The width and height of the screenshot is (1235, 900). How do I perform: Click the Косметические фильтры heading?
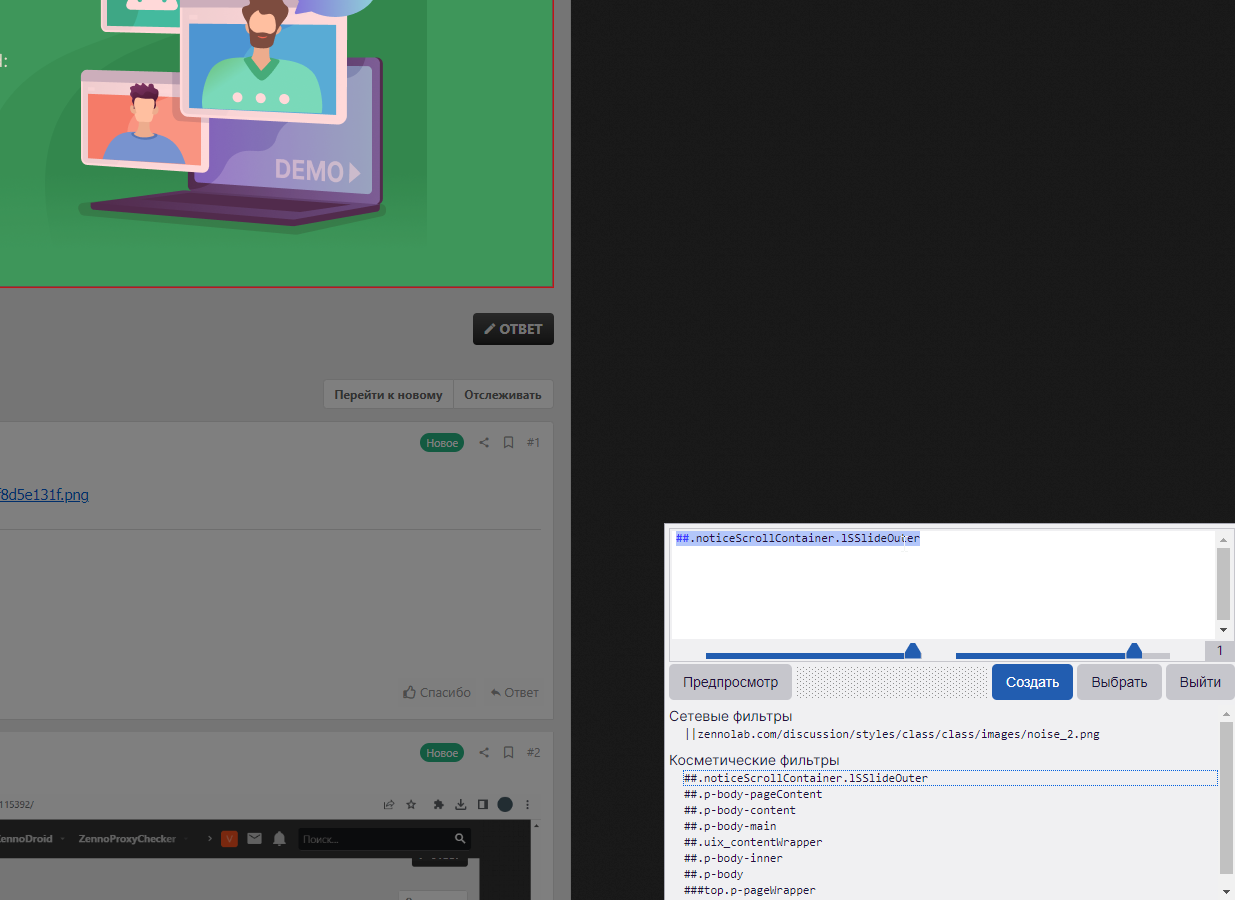click(x=754, y=760)
